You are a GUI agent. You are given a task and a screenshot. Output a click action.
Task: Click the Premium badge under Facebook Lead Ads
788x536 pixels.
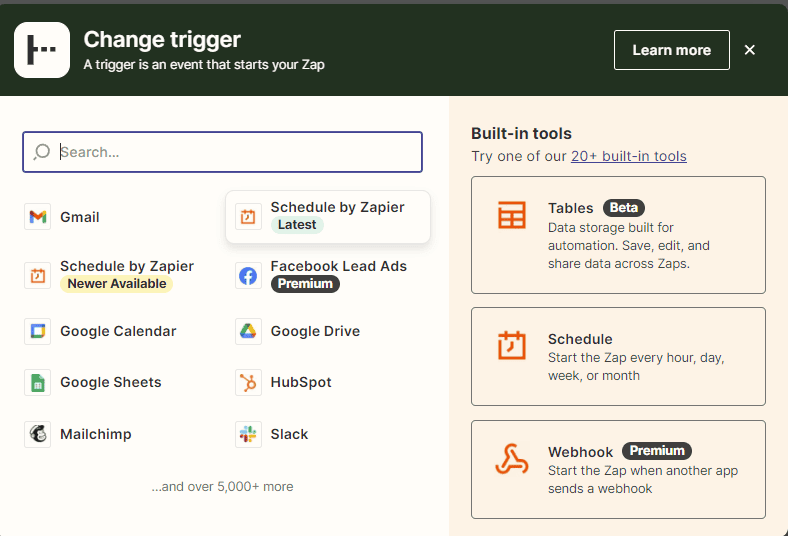coord(305,284)
